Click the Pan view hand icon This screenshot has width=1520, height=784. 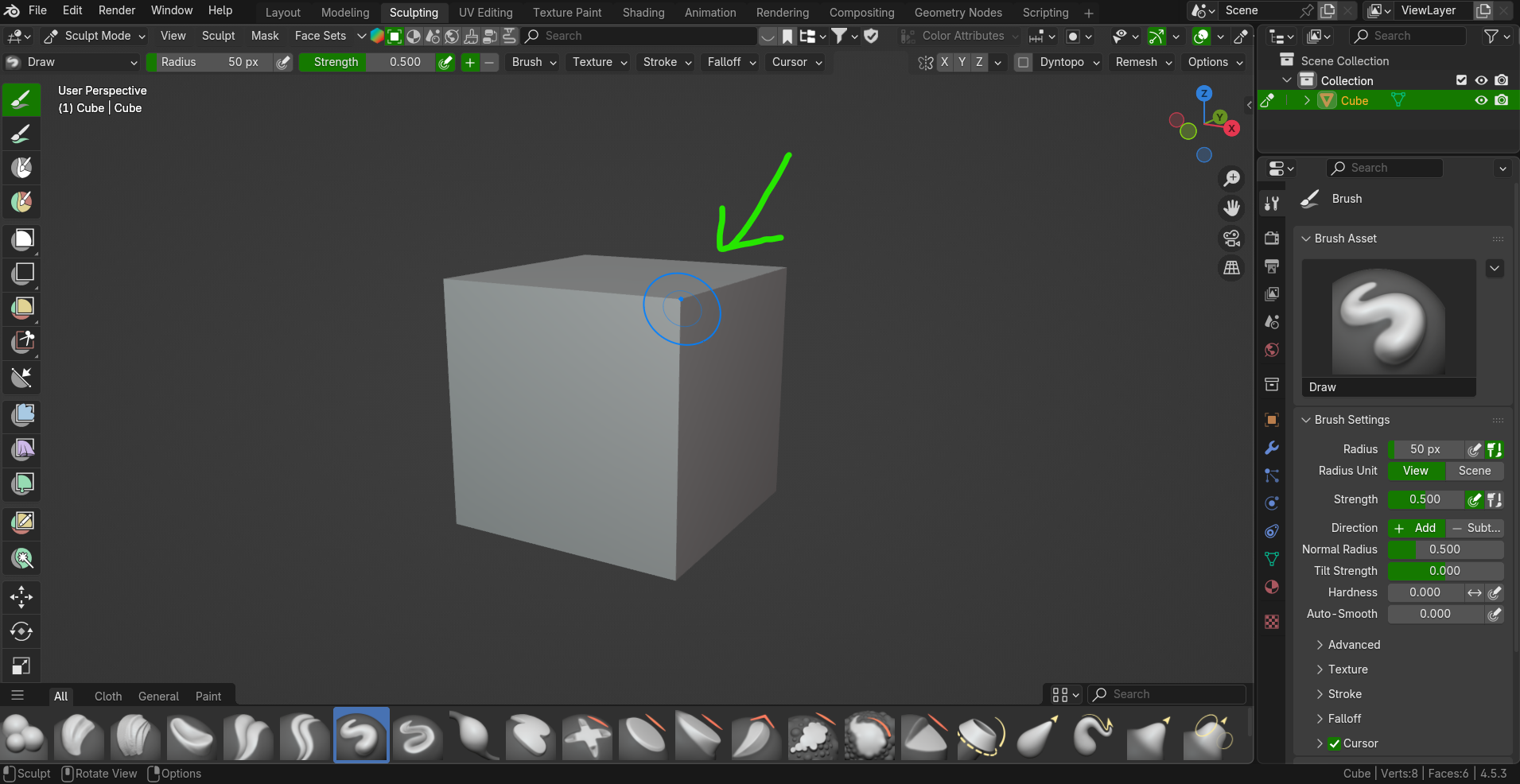coord(1231,208)
